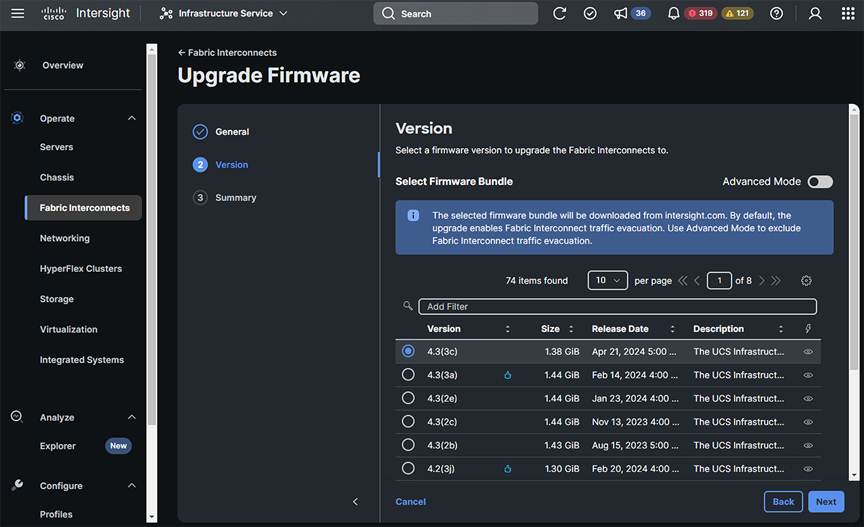
Task: Go to the Summary wizard step
Action: coord(224,197)
